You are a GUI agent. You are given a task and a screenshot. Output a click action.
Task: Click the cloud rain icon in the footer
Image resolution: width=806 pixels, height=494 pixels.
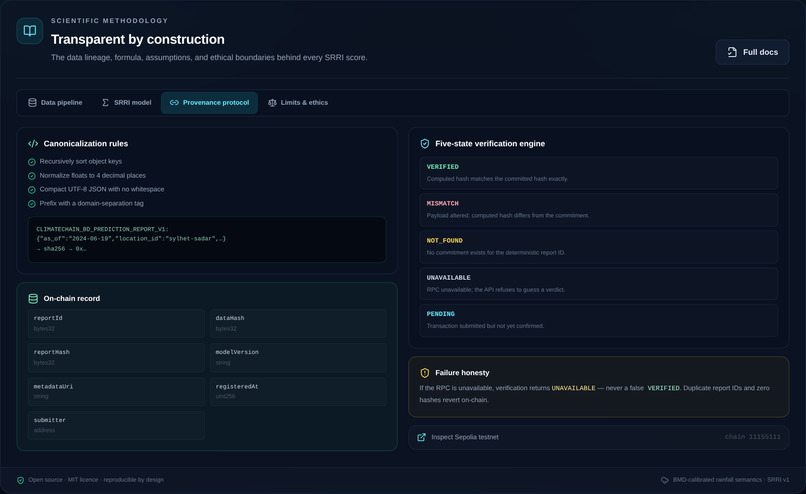pos(665,480)
